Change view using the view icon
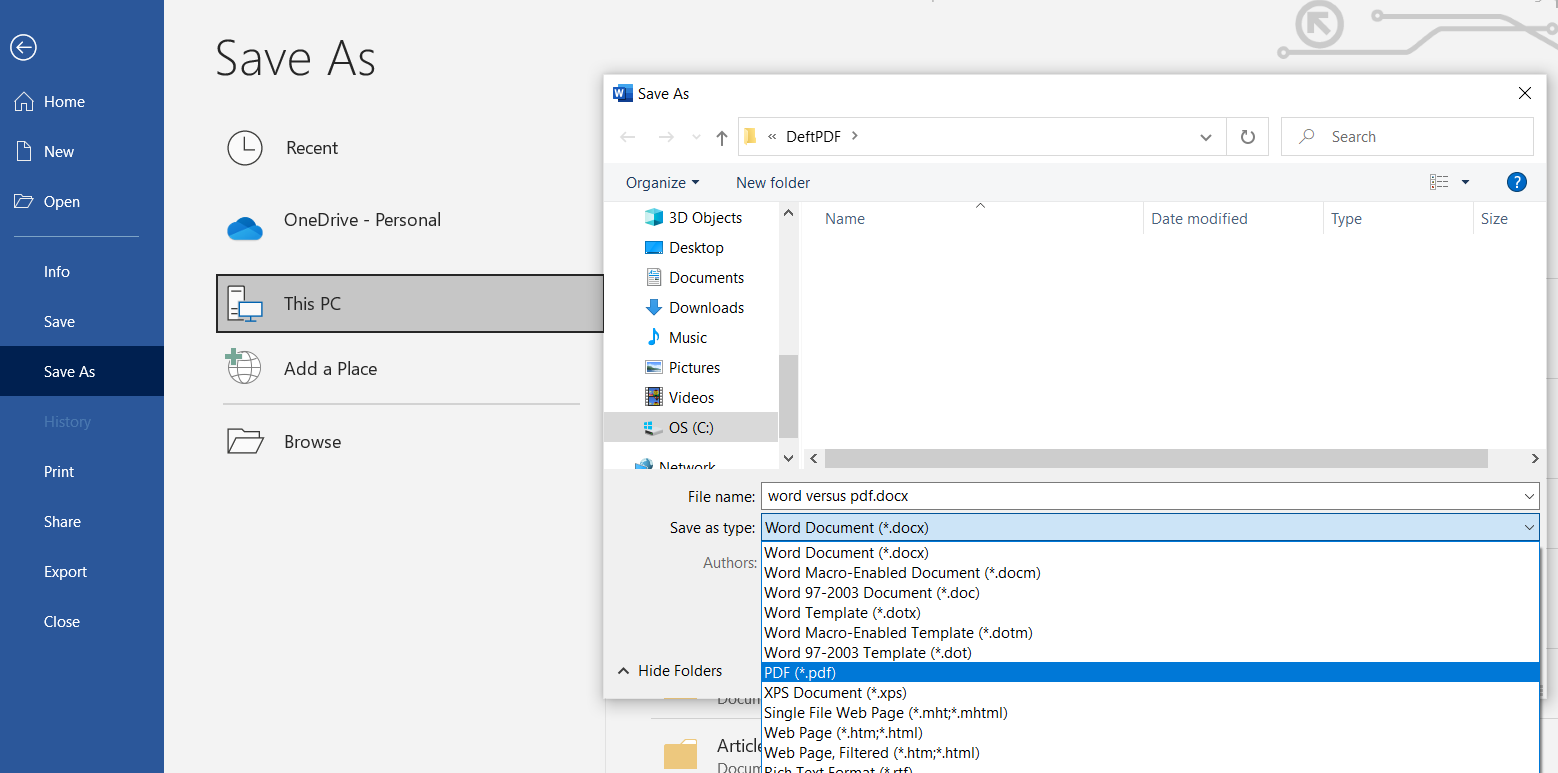 [x=1439, y=182]
